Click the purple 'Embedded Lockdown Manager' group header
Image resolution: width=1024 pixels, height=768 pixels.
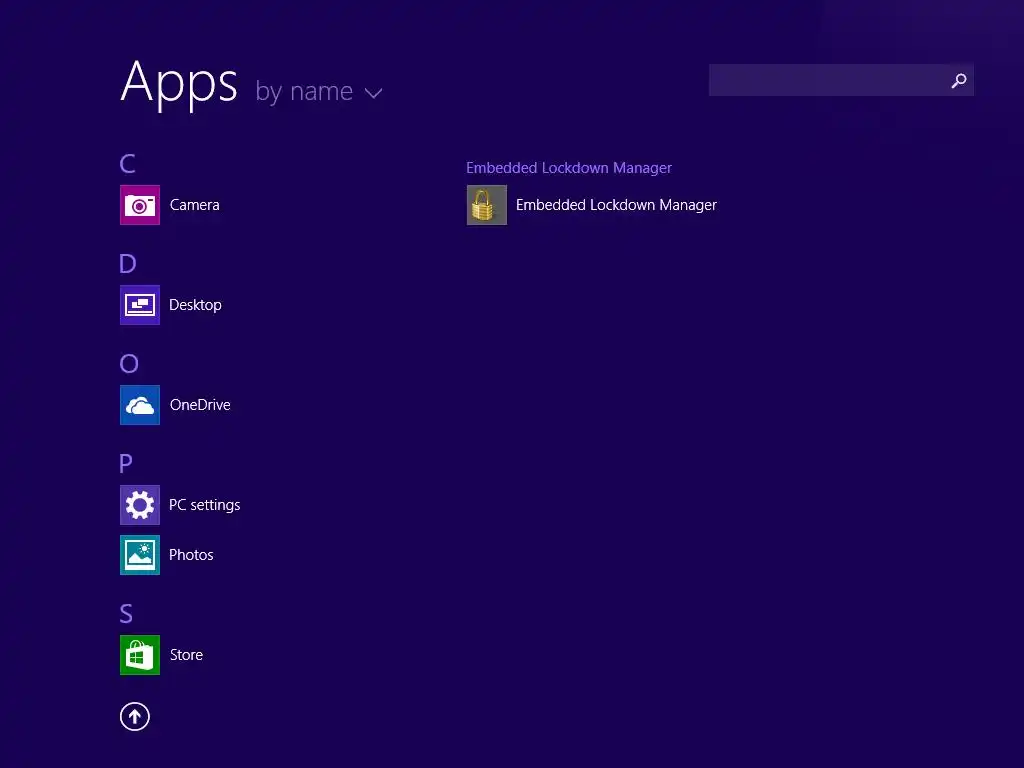click(569, 168)
